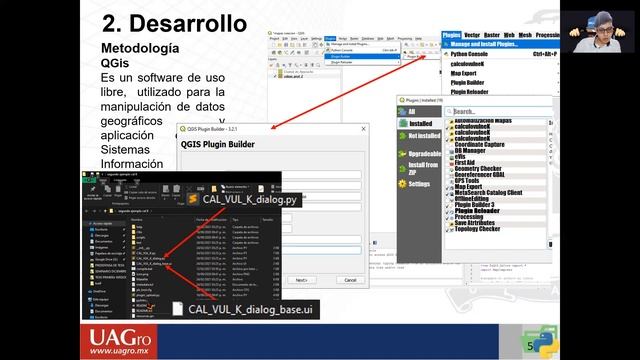Click Next button in QGIS Plugin Builder
The image size is (640, 360).
(301, 280)
